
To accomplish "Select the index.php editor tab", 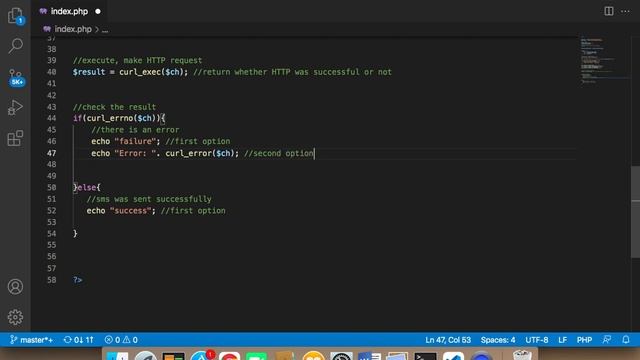I will point(69,11).
